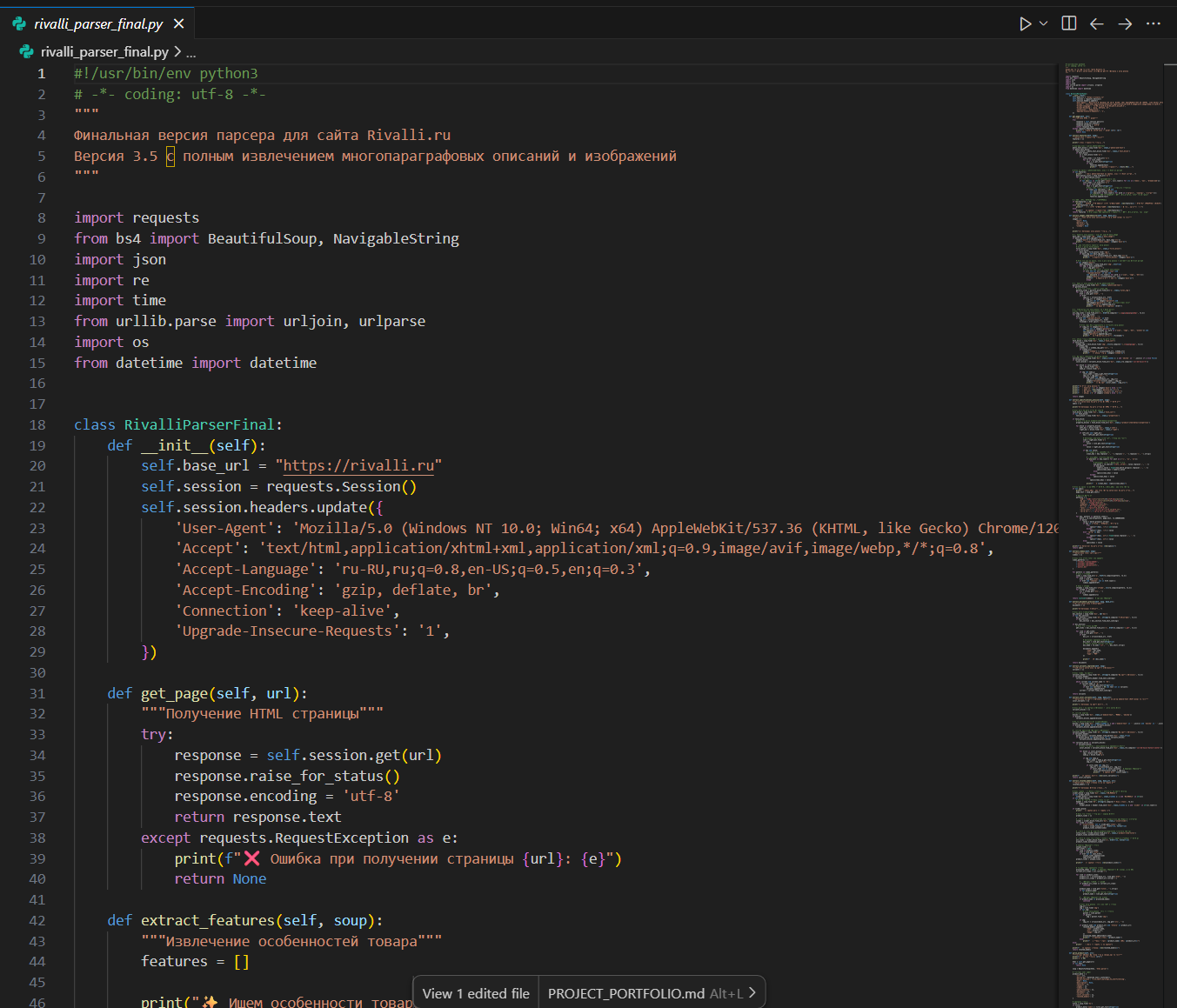Open the https://rivalli.ru link
Image resolution: width=1177 pixels, height=1008 pixels.
pos(358,465)
